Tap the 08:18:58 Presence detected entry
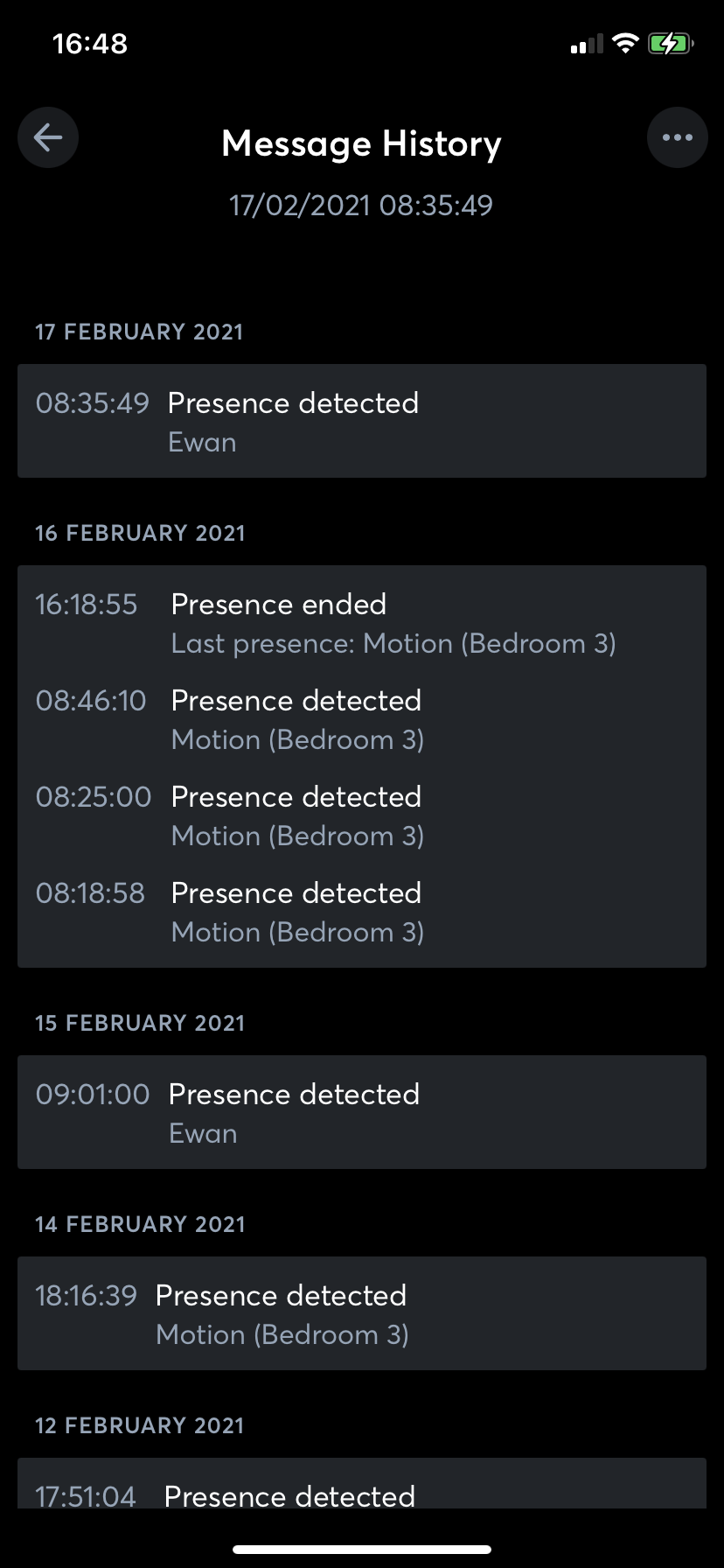The image size is (724, 1568). 361,912
